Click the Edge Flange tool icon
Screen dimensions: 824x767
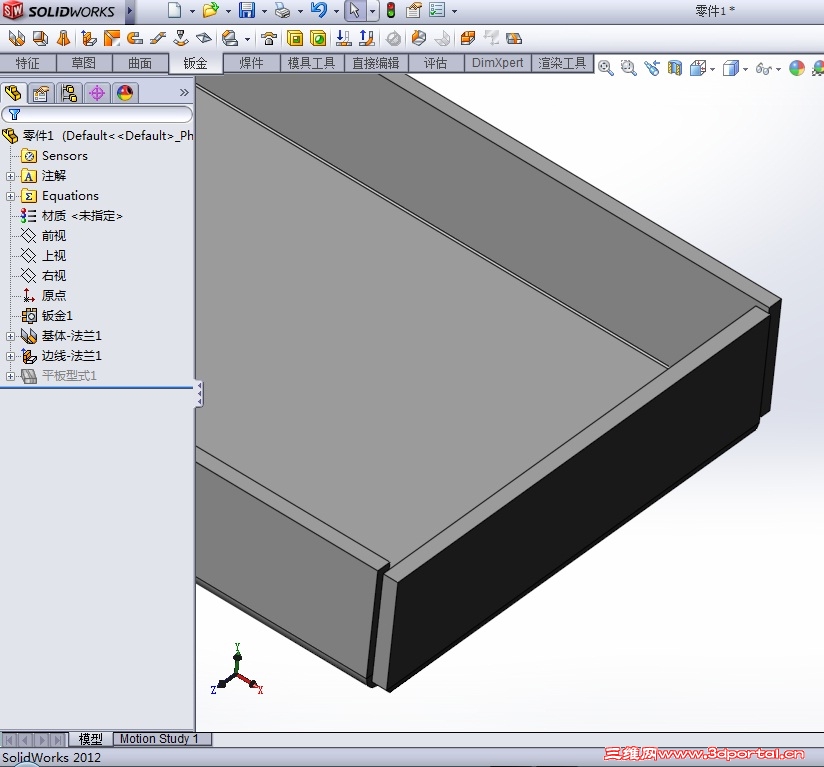click(89, 38)
